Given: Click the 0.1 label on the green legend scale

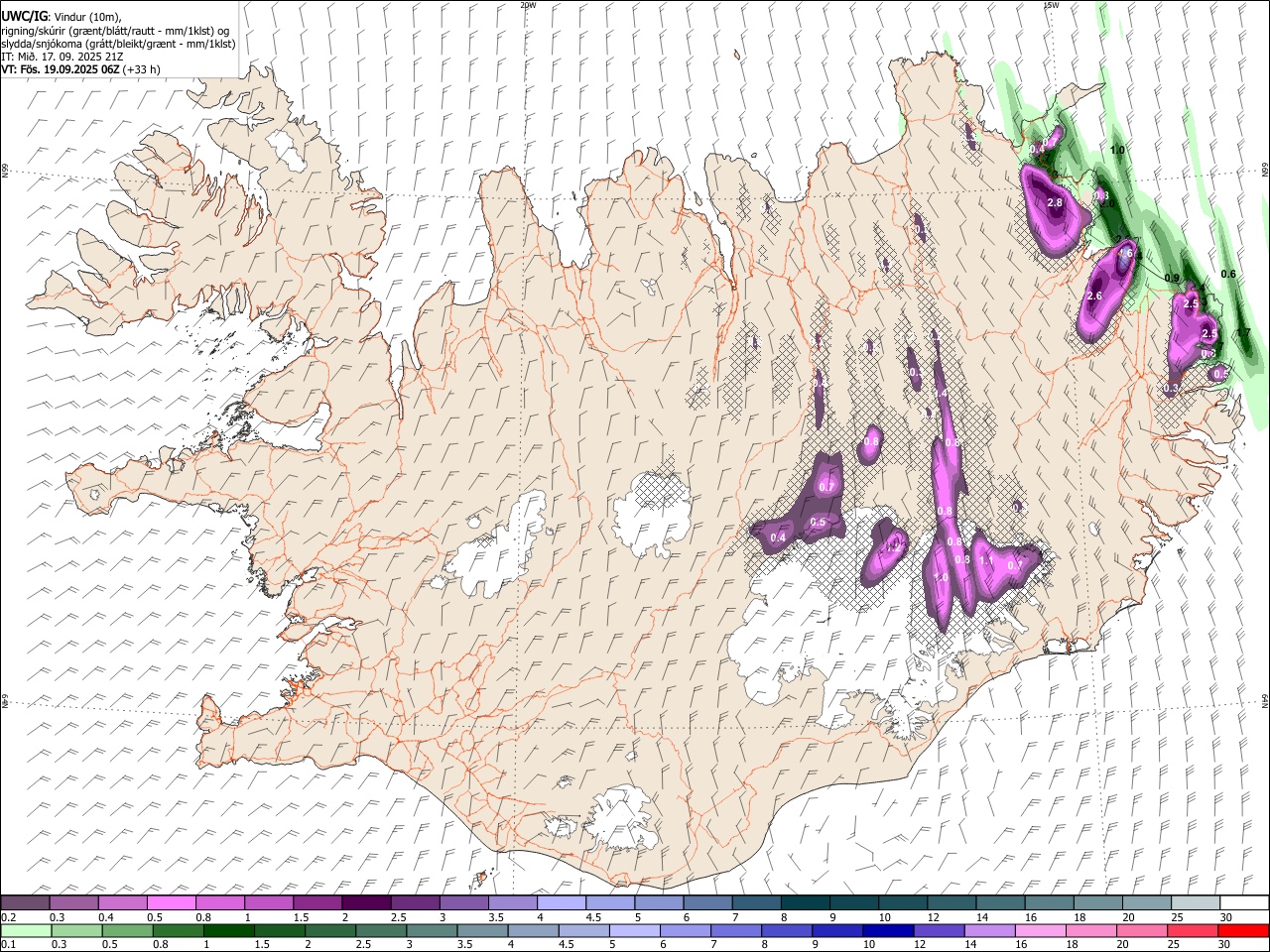Looking at the screenshot, I should [7, 945].
